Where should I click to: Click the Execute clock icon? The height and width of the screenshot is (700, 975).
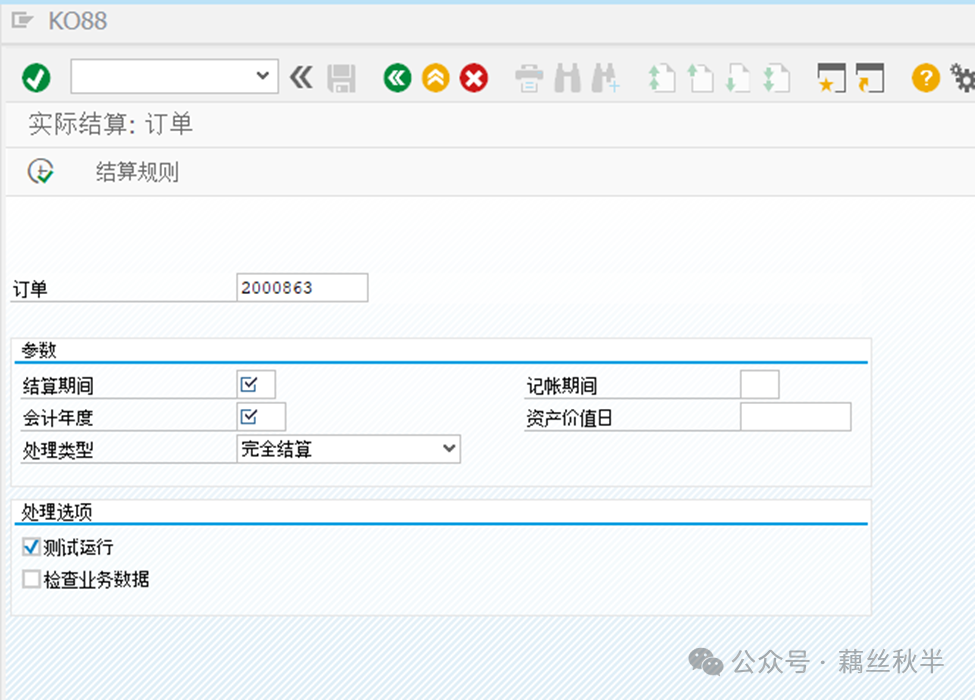41,172
